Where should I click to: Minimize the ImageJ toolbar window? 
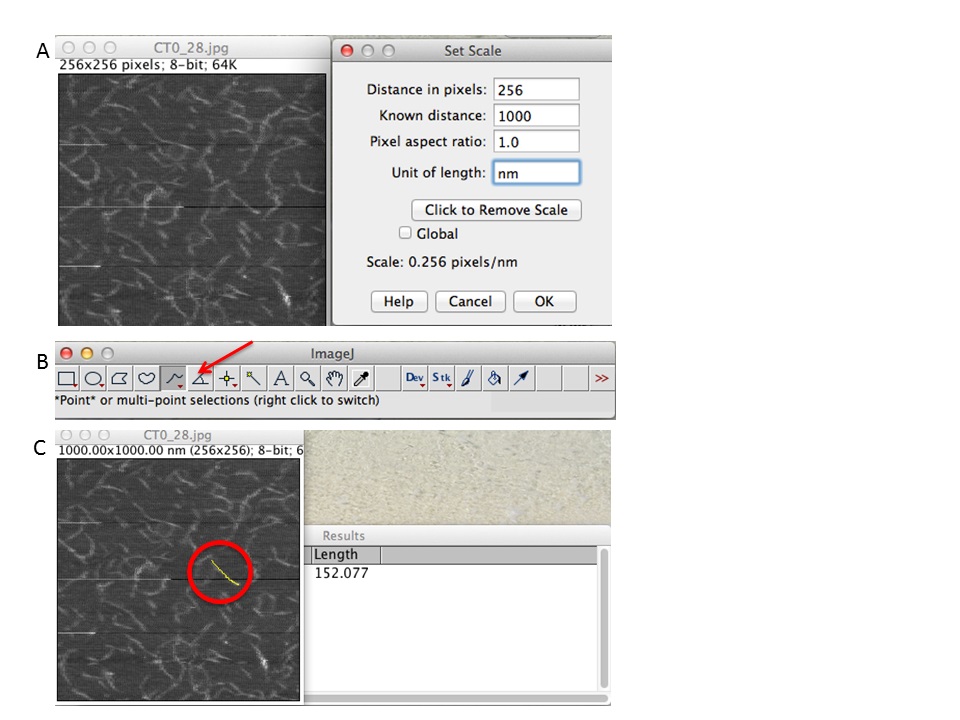coord(87,353)
